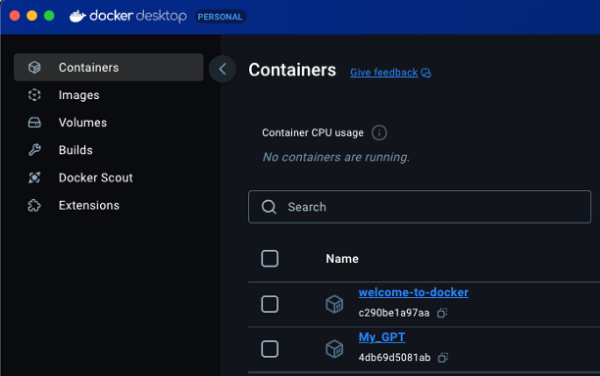
Task: Collapse the sidebar with the chevron button
Action: click(223, 69)
